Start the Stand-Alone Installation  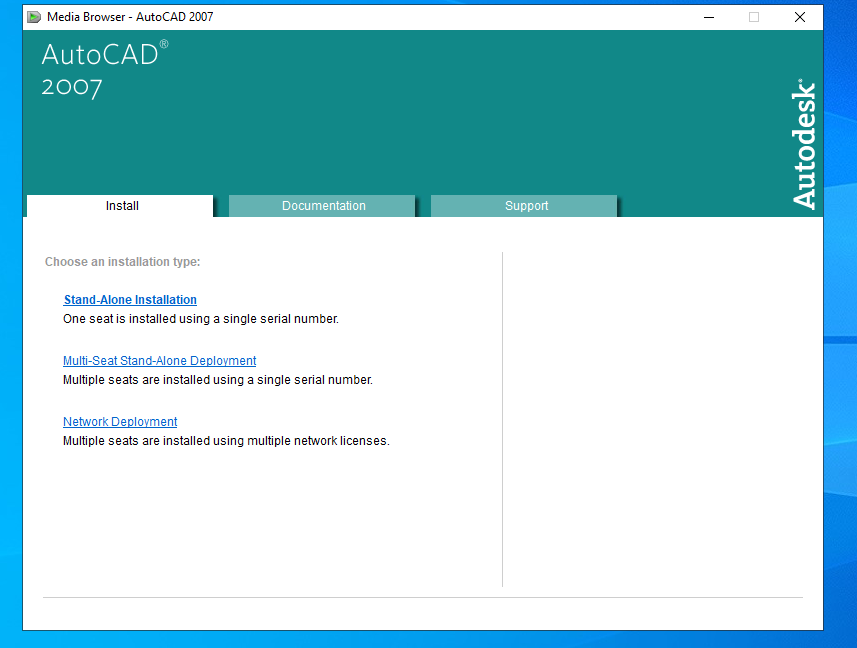tap(130, 300)
